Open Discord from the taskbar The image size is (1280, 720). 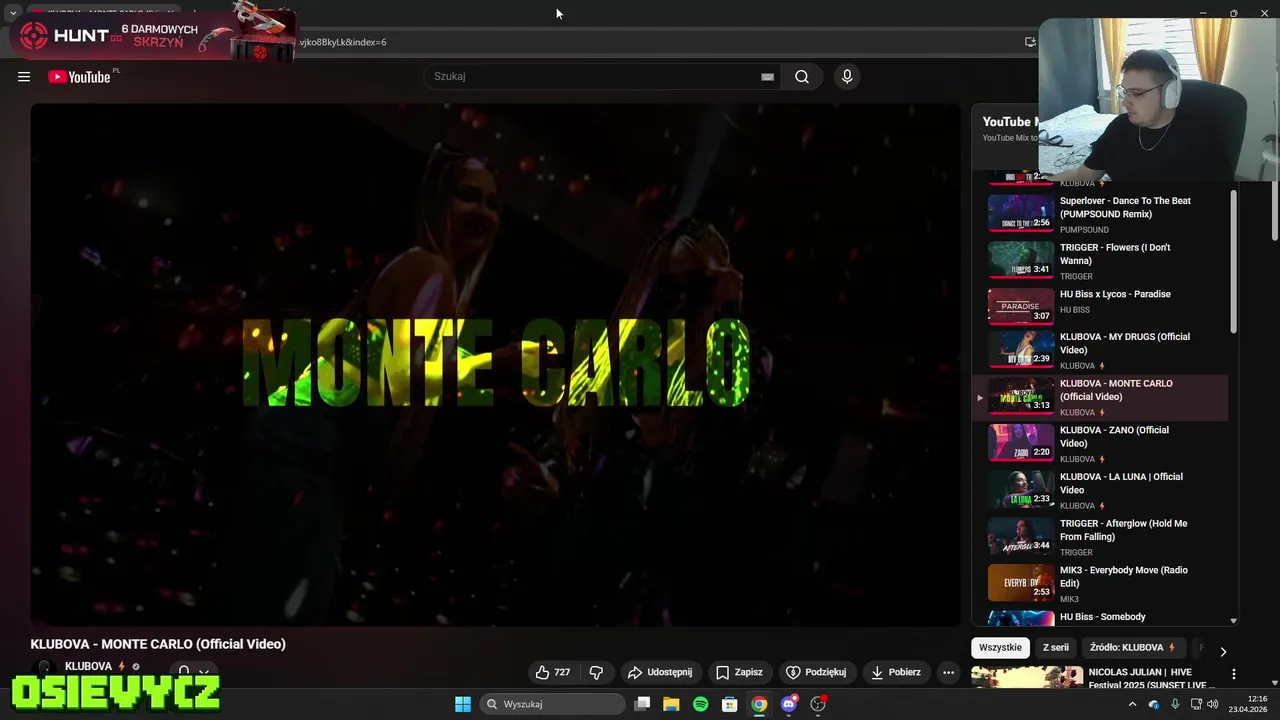pos(789,704)
